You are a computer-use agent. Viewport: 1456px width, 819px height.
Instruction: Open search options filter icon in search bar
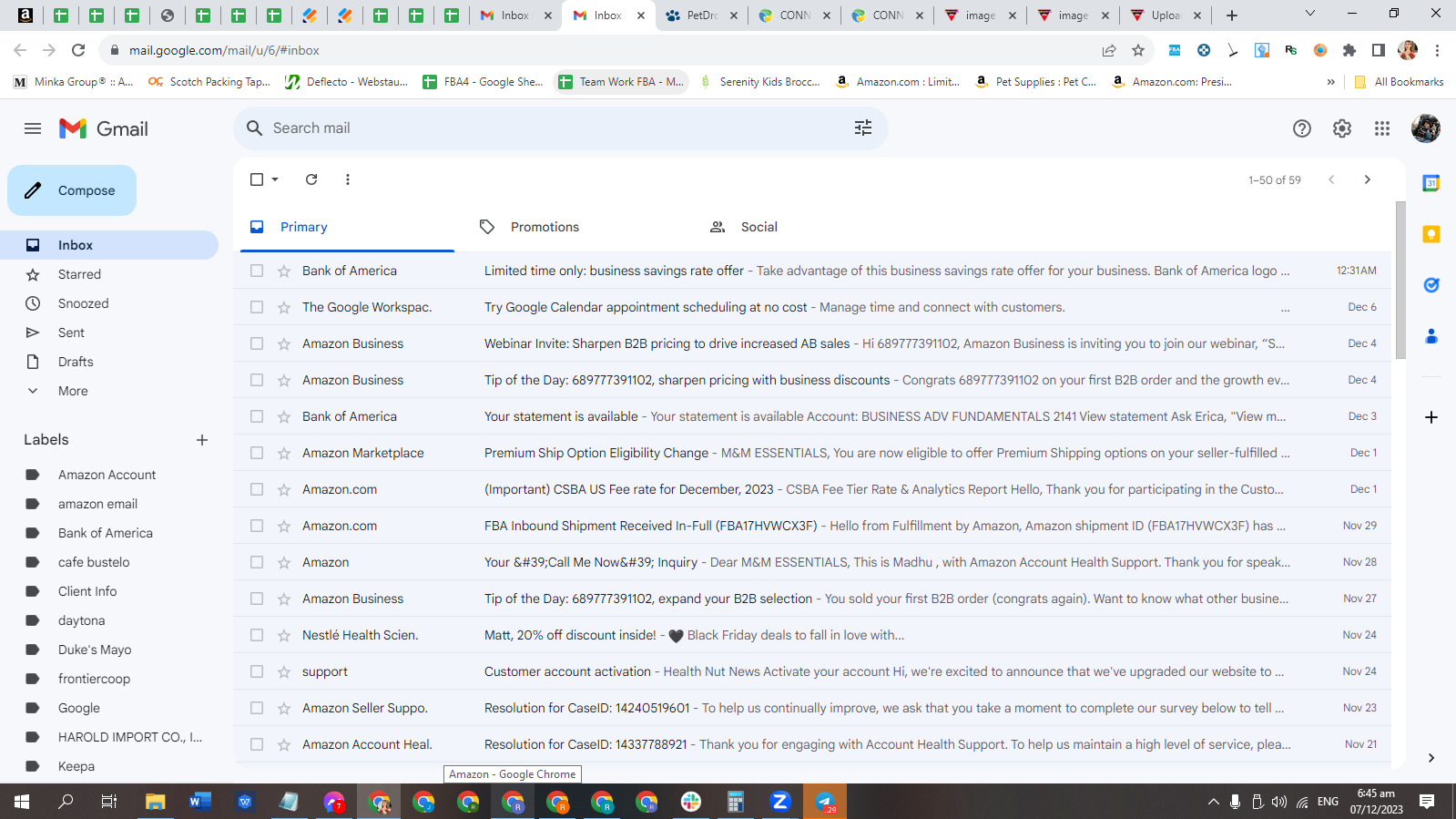pyautogui.click(x=863, y=128)
